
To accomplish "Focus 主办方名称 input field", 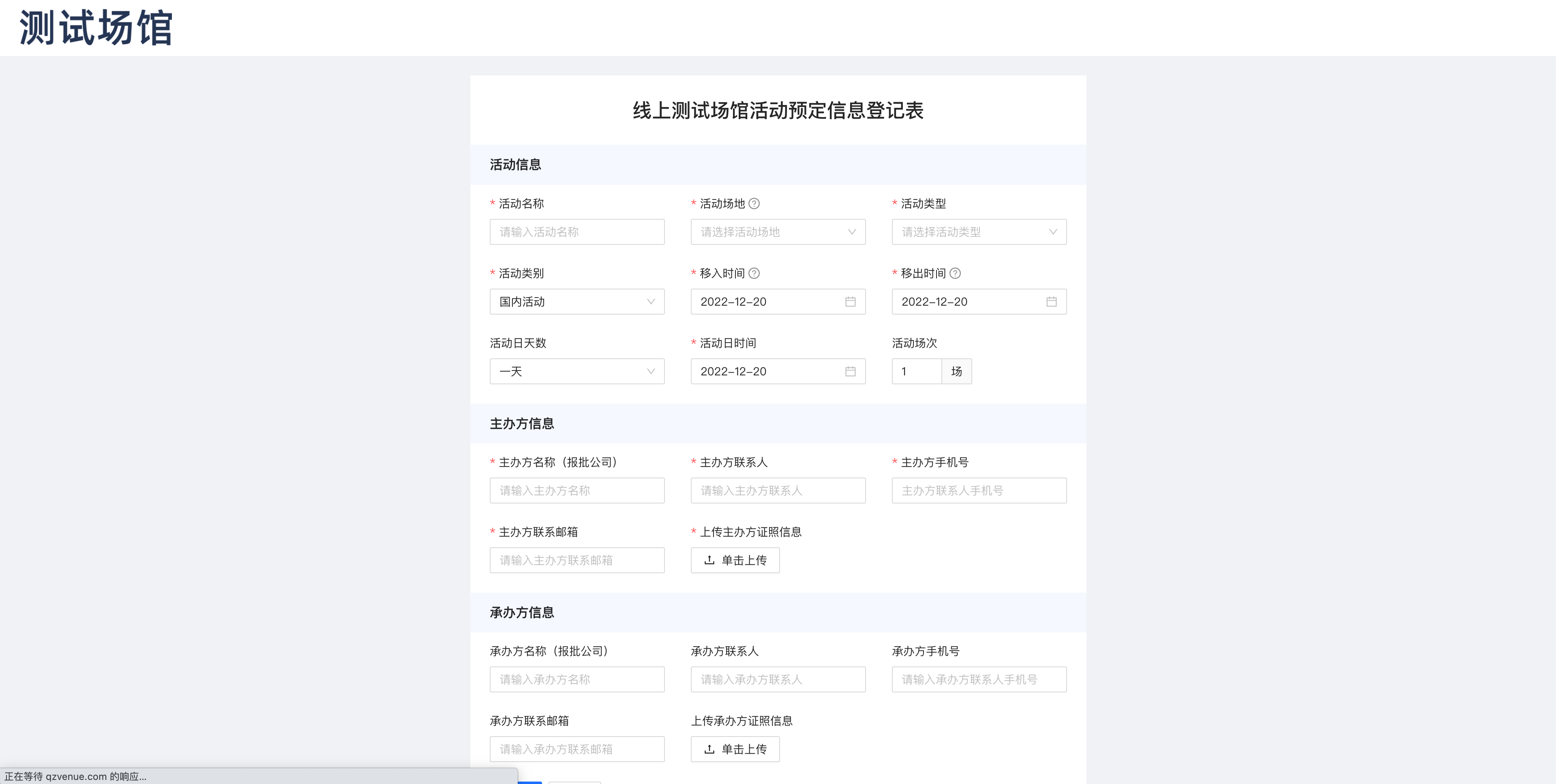I will point(577,491).
